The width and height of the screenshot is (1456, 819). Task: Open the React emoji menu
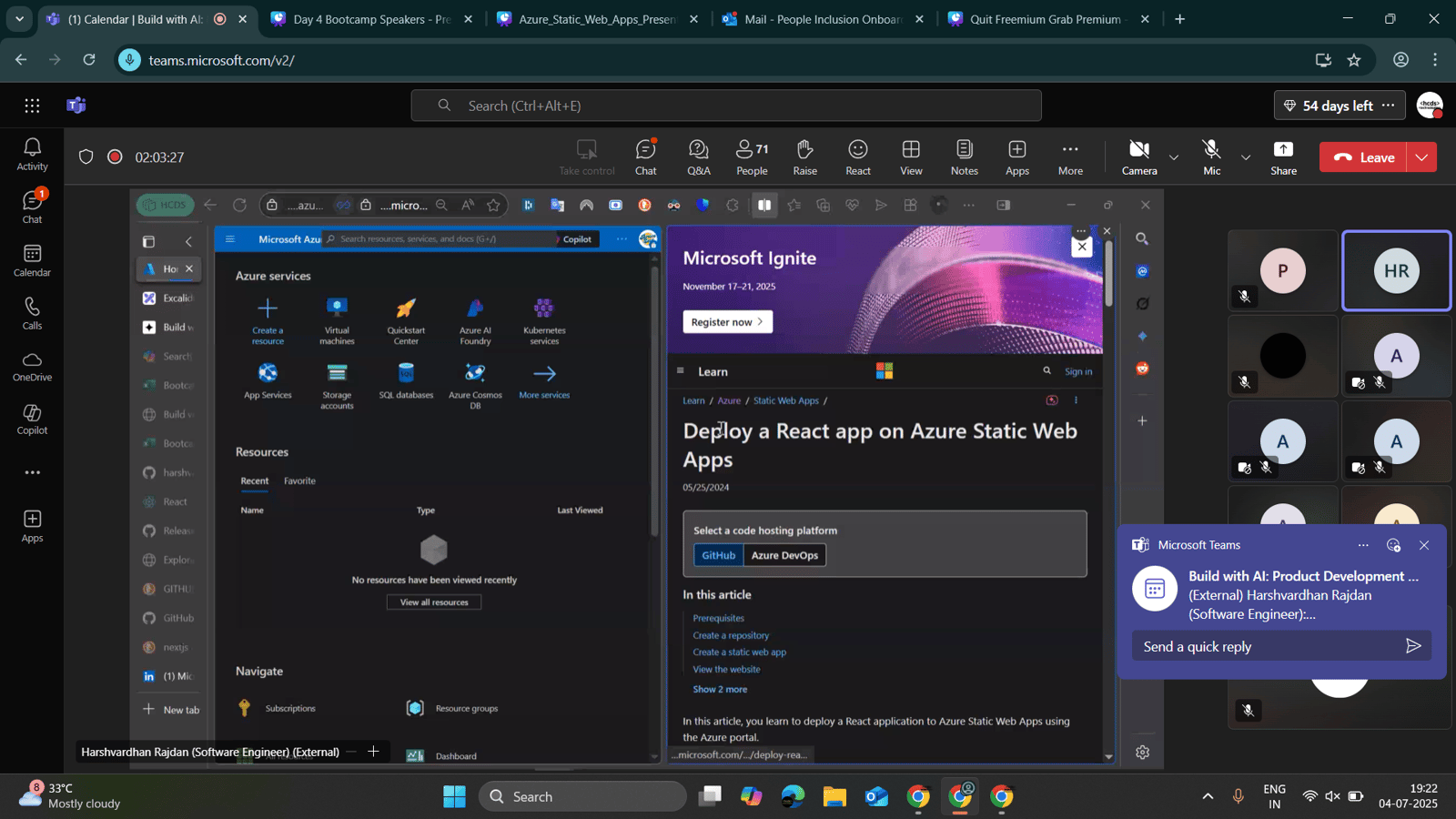pyautogui.click(x=858, y=157)
